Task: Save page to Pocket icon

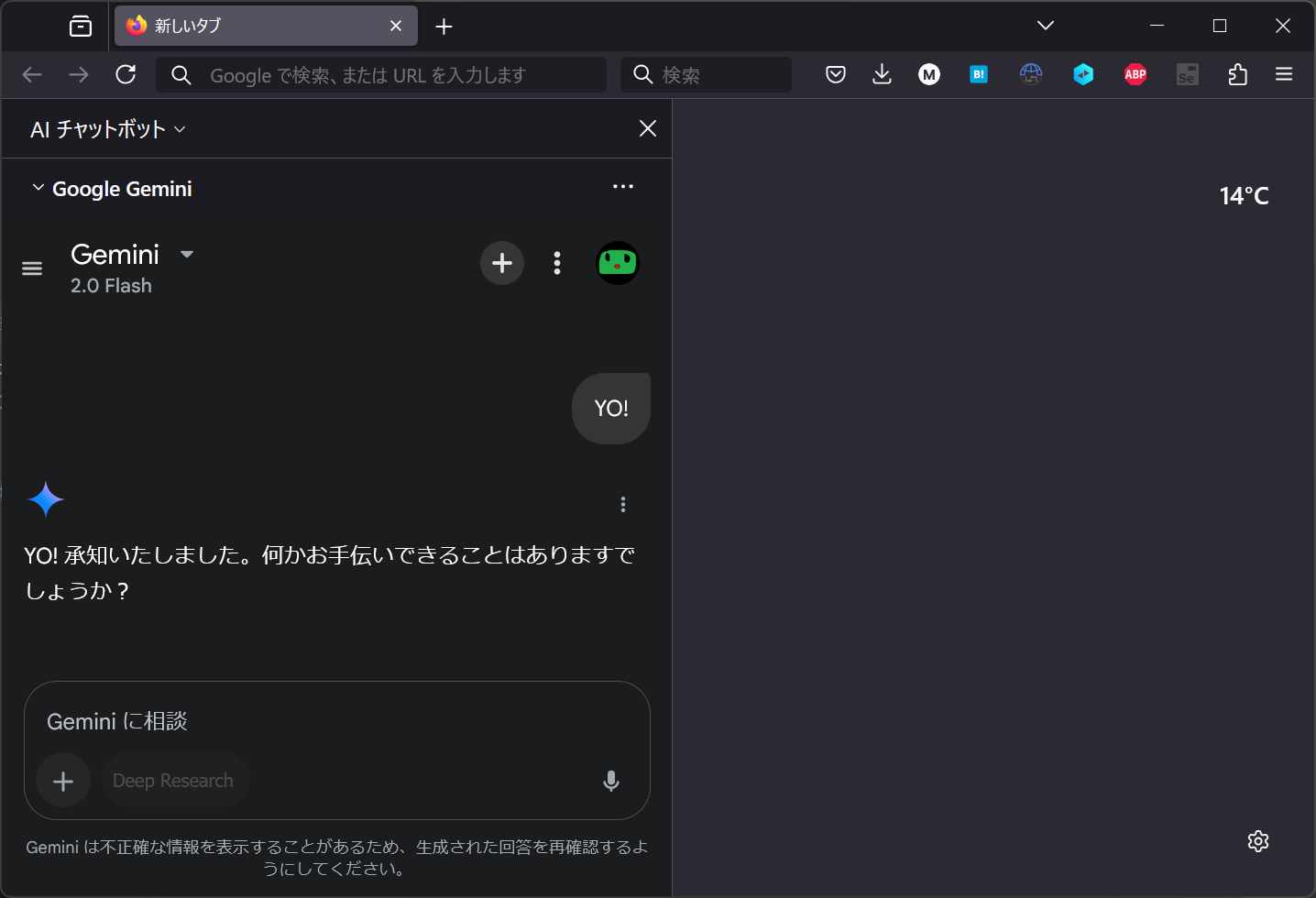Action: tap(836, 75)
